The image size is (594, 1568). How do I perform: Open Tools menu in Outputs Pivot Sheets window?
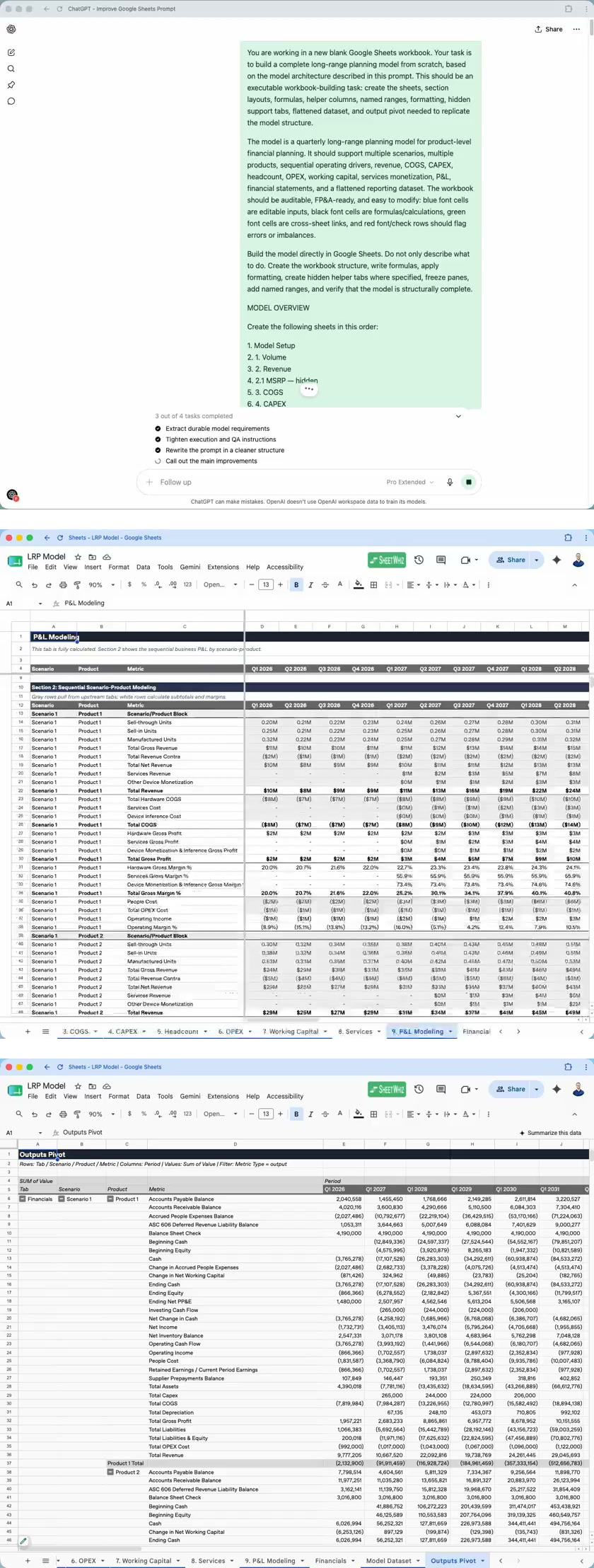tap(165, 1096)
